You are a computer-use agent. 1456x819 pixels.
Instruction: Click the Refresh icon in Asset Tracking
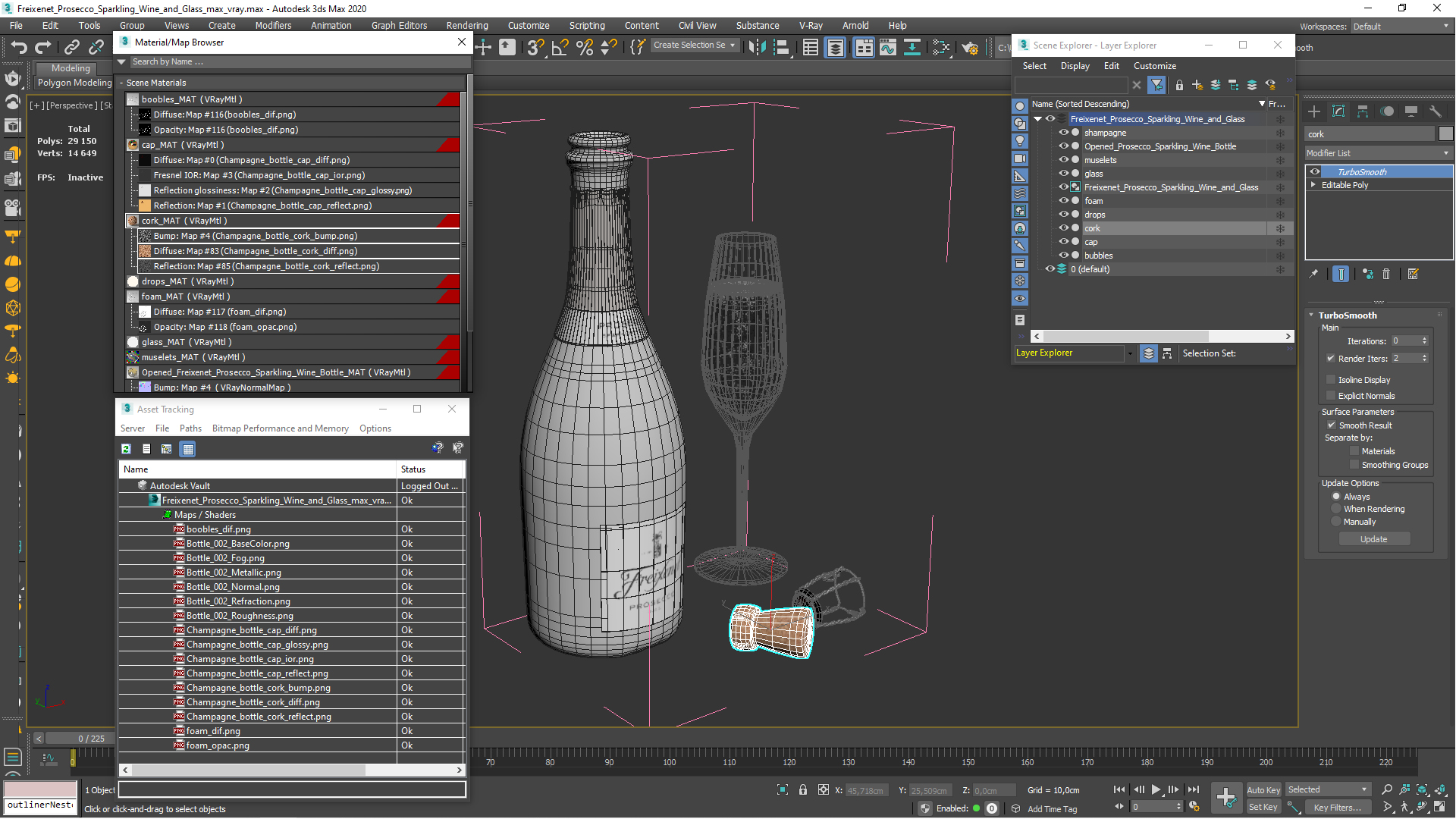tap(126, 449)
